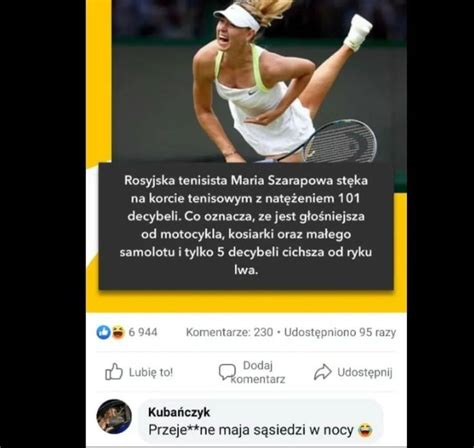Open the tennis player photo
Viewport: 474px width, 448px height.
click(259, 82)
